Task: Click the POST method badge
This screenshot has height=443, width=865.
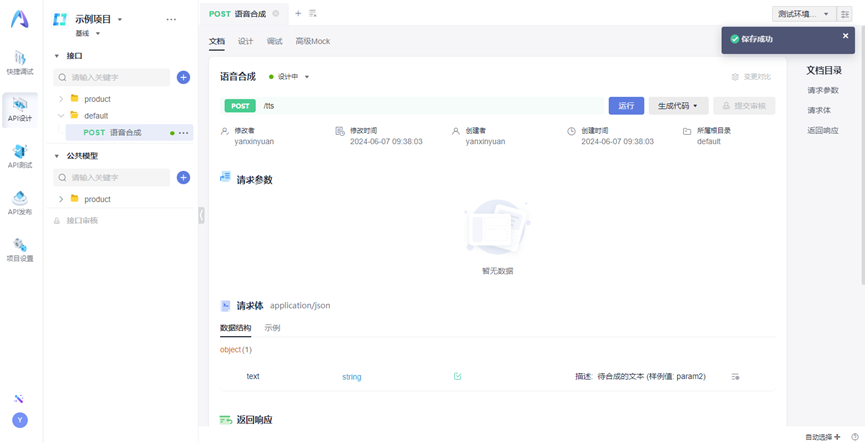Action: 240,106
